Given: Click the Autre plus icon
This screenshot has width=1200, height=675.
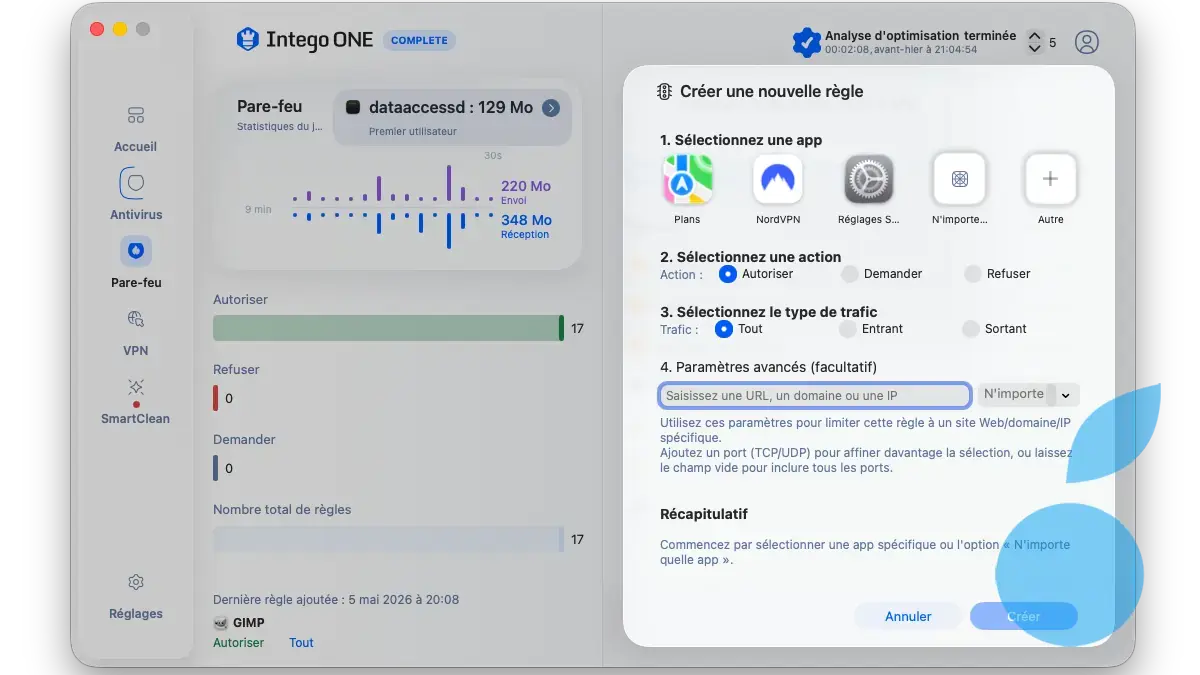Looking at the screenshot, I should (1050, 179).
